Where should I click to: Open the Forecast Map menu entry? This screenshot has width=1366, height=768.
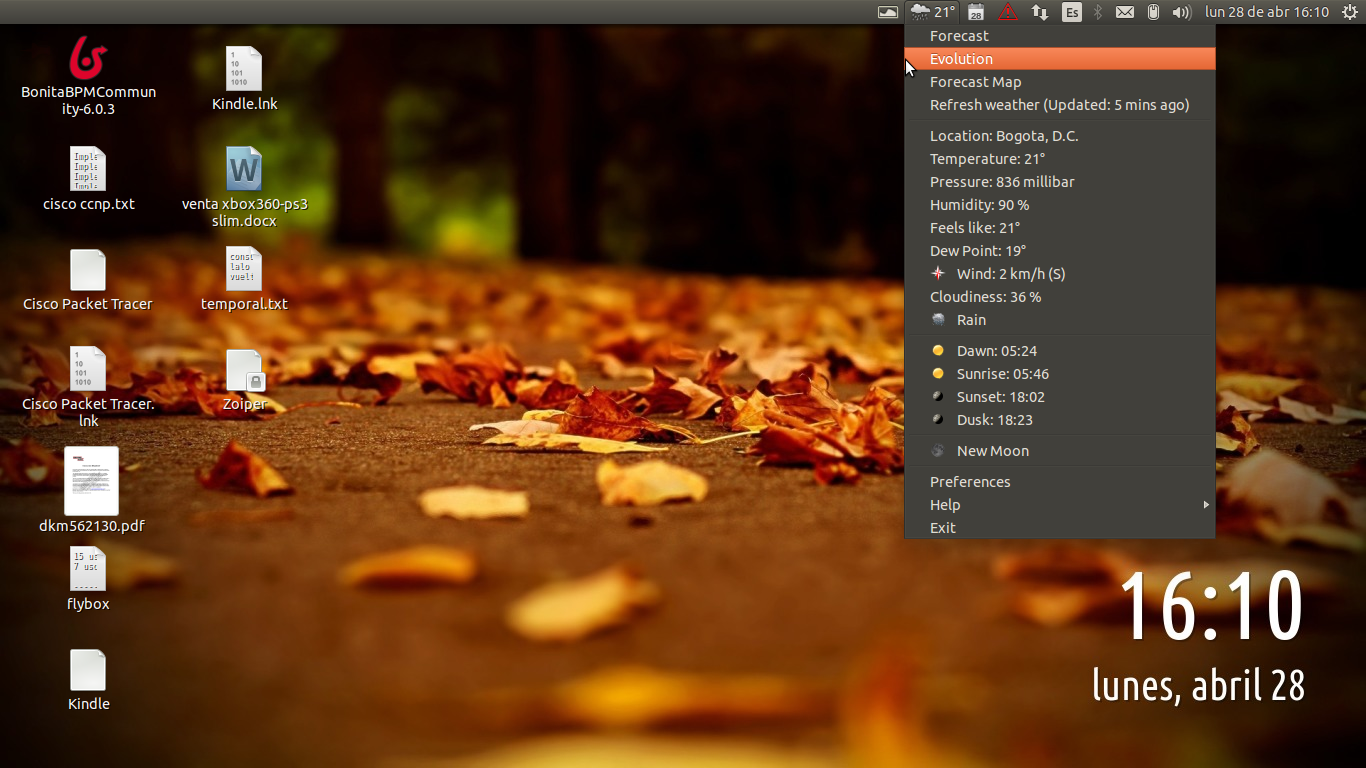click(x=974, y=81)
